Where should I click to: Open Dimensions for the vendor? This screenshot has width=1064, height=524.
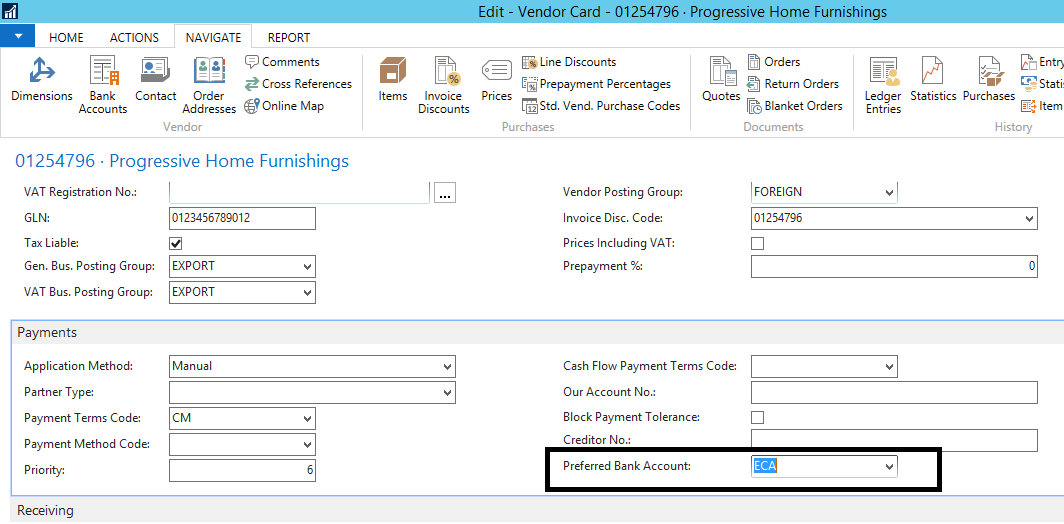coord(41,81)
